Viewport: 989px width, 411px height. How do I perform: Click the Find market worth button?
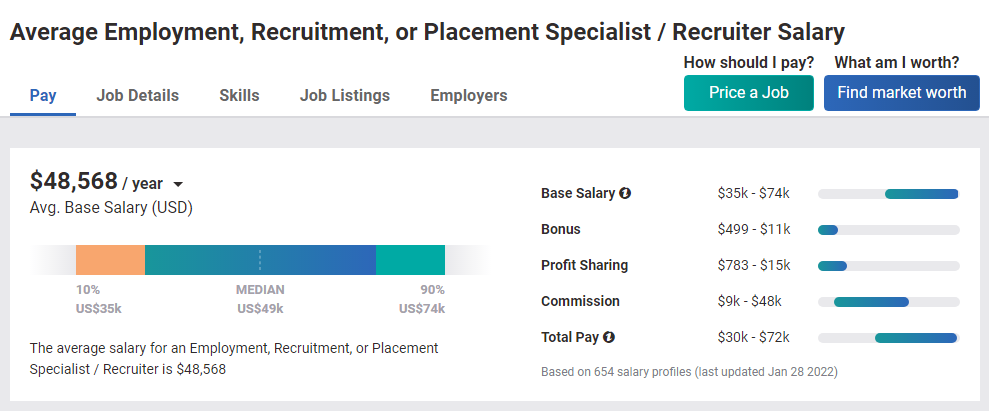click(901, 93)
